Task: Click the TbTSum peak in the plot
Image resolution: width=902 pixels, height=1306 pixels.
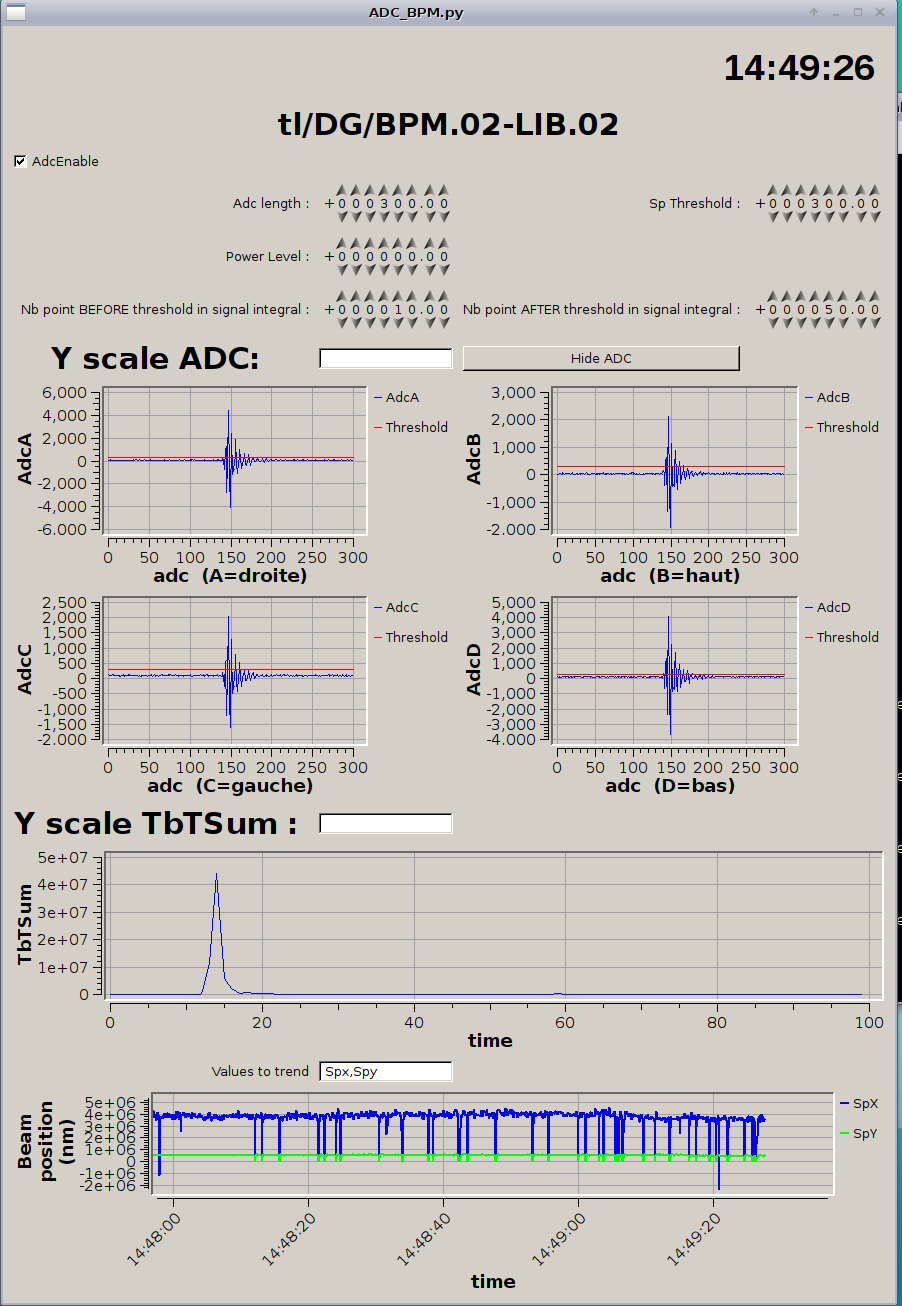Action: tap(216, 876)
